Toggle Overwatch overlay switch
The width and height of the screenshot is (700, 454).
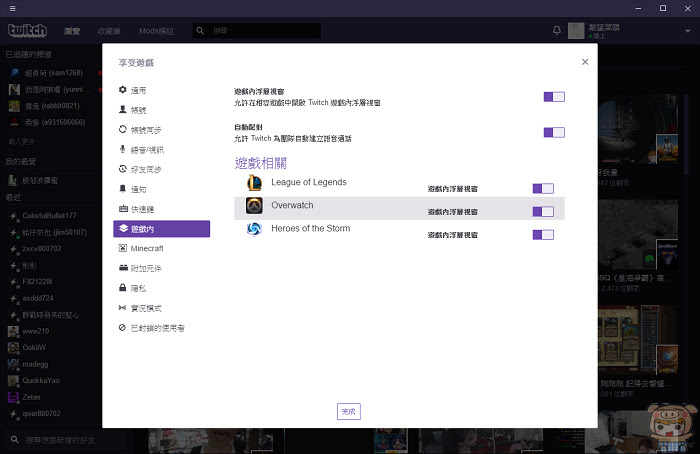coord(543,212)
